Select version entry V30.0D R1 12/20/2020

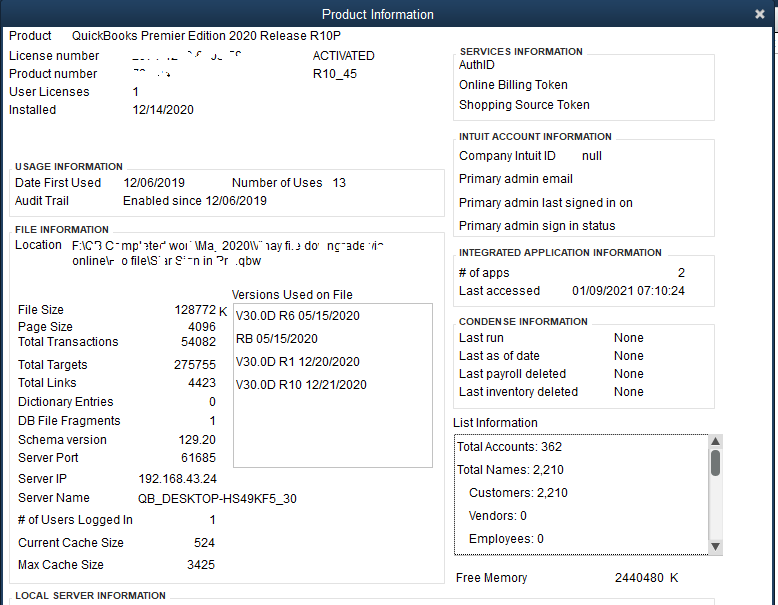point(298,361)
